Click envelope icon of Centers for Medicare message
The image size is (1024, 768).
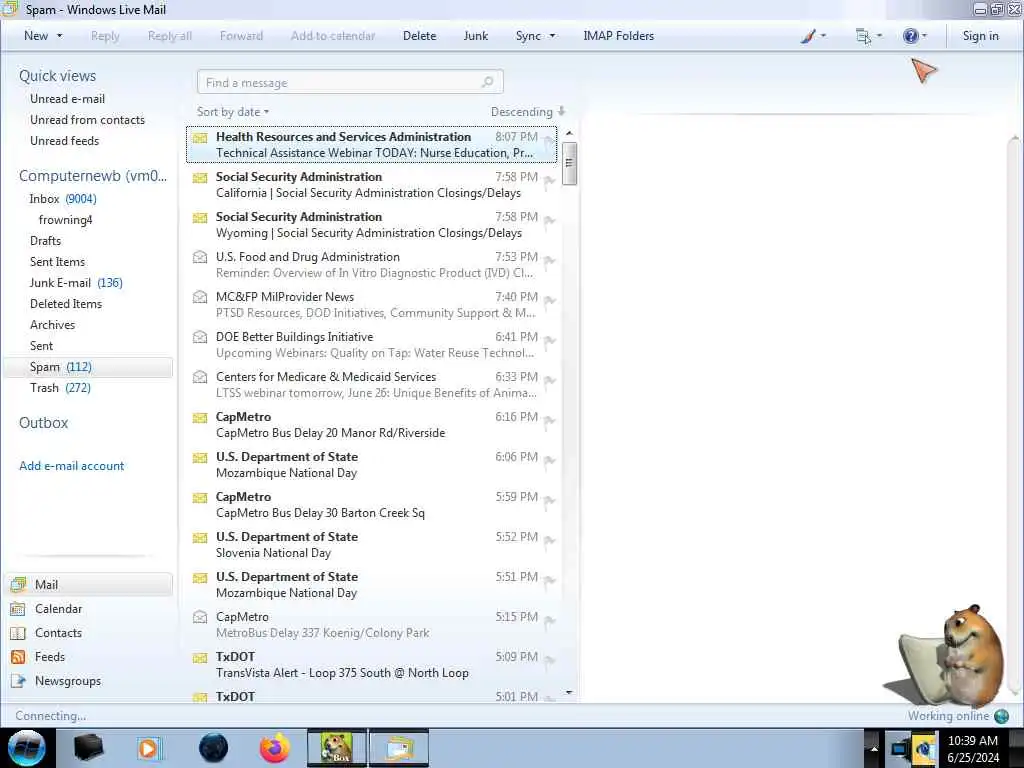[200, 377]
